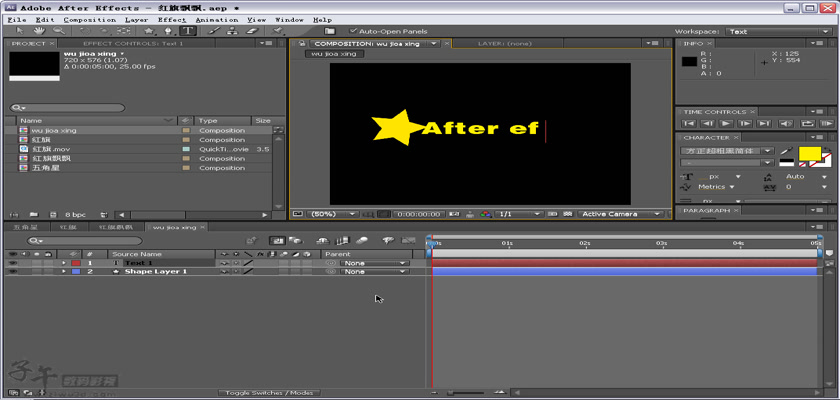Image resolution: width=840 pixels, height=400 pixels.
Task: Open the font family dropdown arrow
Action: click(769, 151)
